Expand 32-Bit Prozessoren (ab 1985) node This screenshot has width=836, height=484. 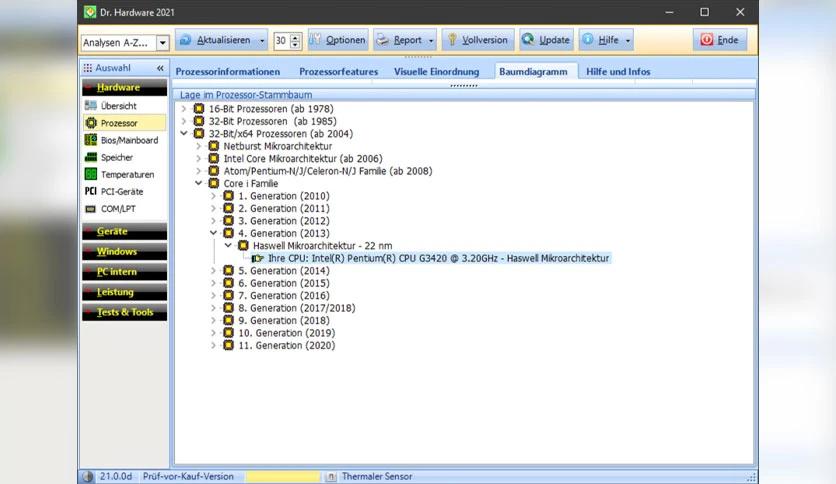(184, 121)
